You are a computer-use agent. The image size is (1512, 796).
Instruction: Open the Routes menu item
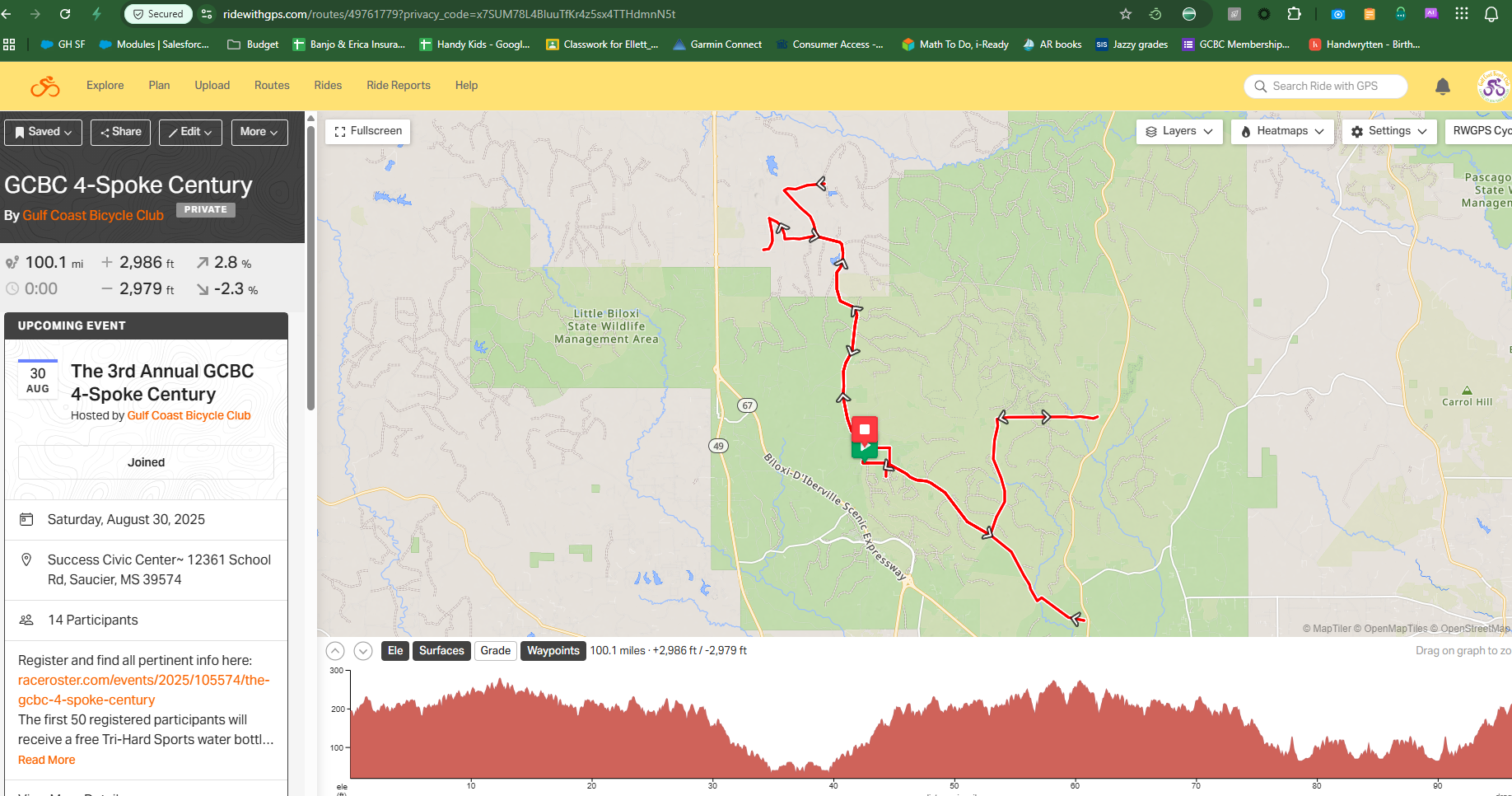click(272, 86)
